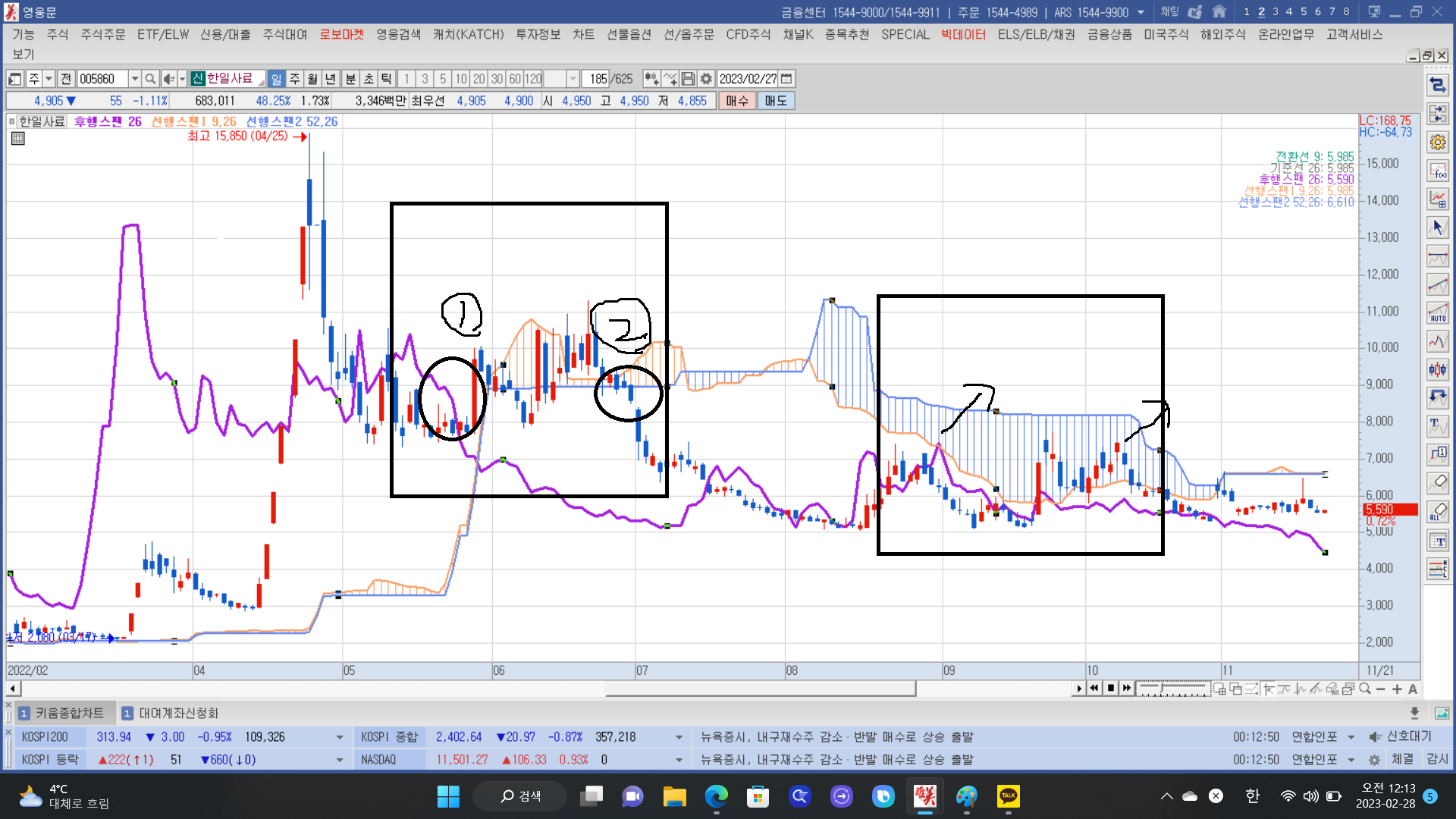Open the date picker calendar icon
Viewport: 1456px width, 819px height.
786,79
